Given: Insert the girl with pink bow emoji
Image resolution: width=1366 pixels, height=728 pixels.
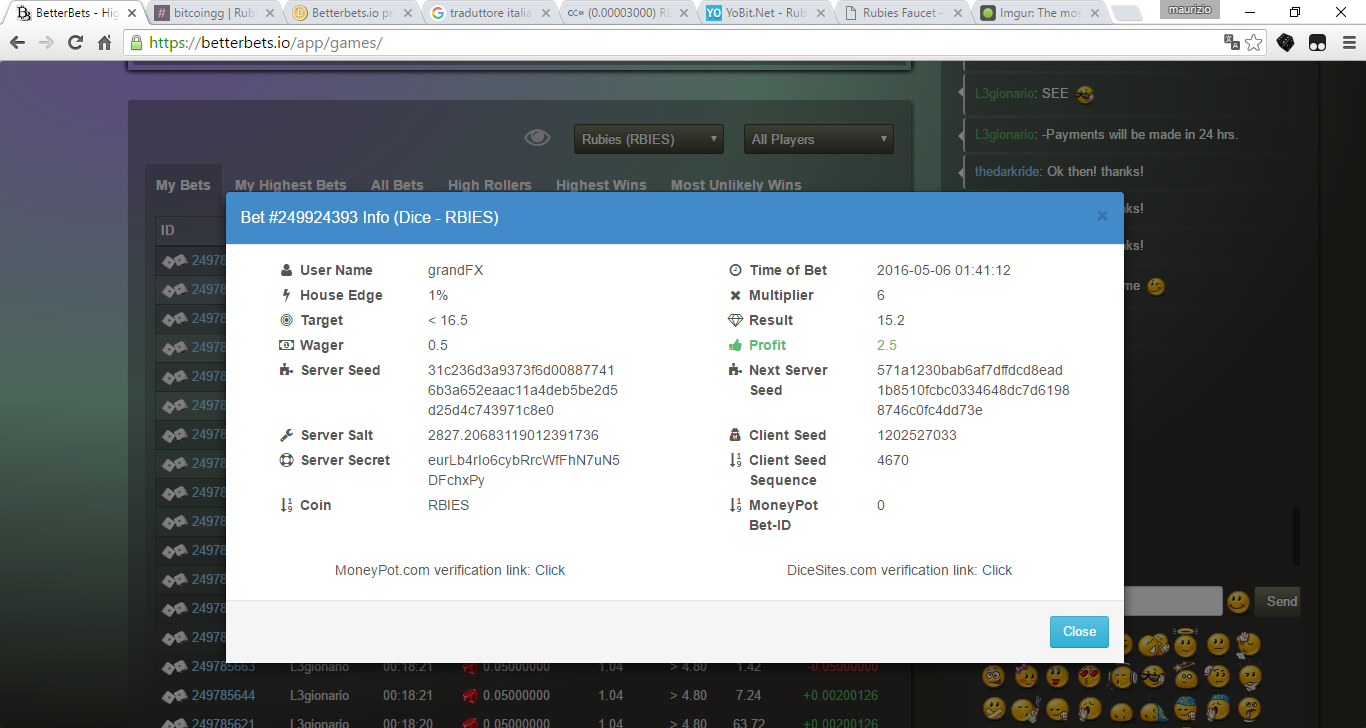Looking at the screenshot, I should tap(1026, 675).
